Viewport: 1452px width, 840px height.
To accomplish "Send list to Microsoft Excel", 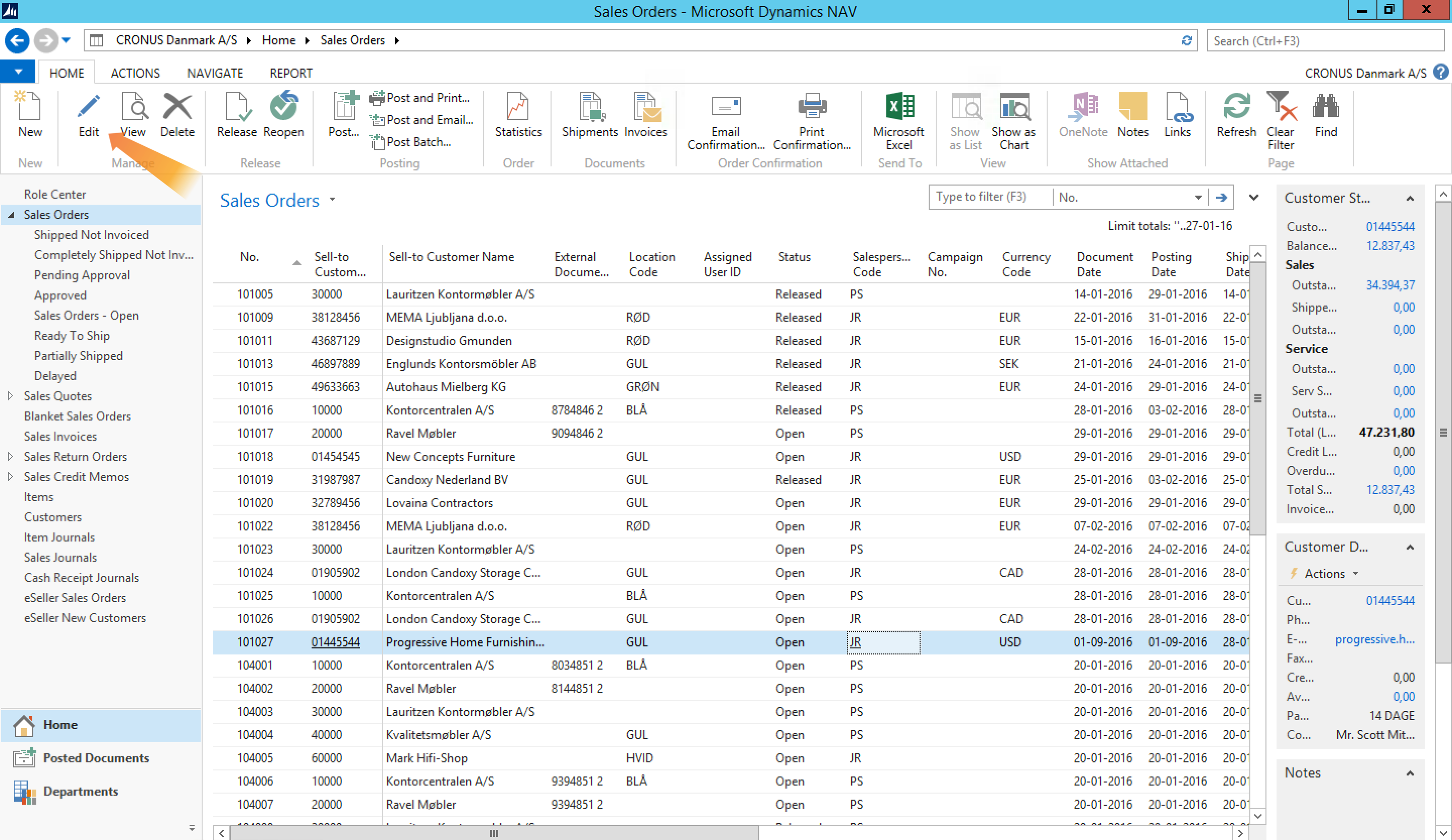I will pos(899,121).
